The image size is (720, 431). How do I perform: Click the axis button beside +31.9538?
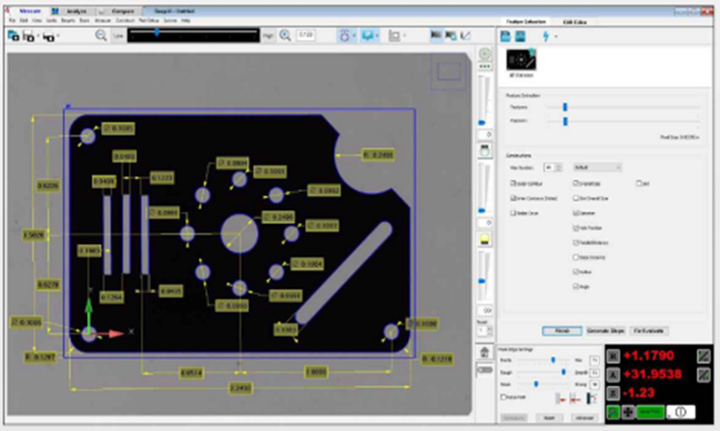[x=613, y=375]
